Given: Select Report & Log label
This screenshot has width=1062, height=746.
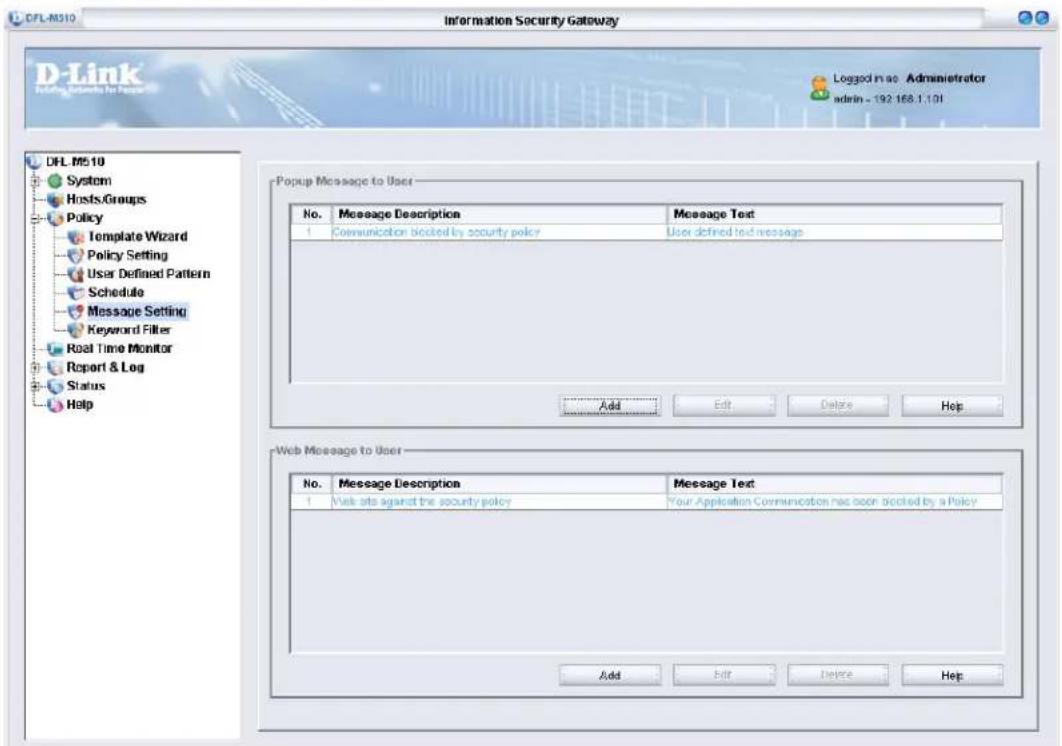Looking at the screenshot, I should (106, 367).
